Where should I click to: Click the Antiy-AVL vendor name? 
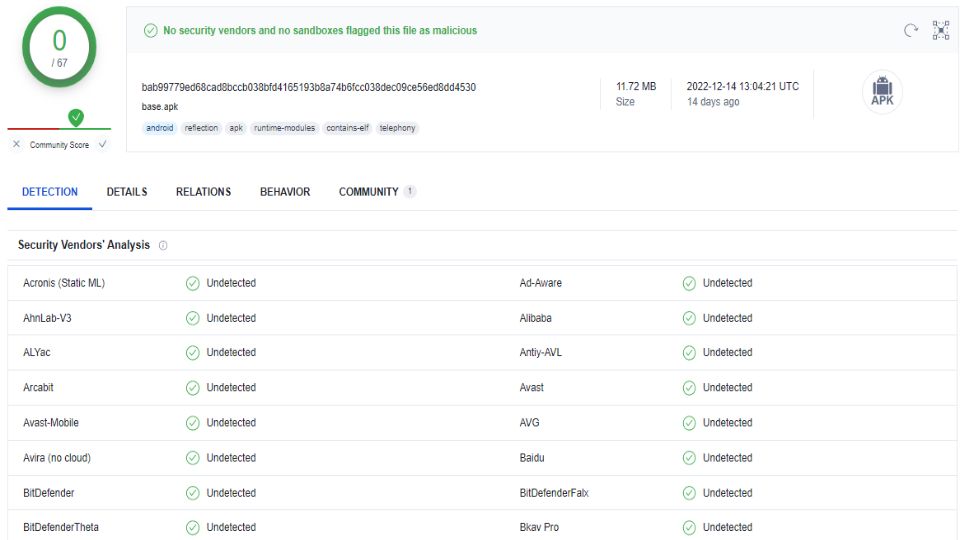[541, 352]
